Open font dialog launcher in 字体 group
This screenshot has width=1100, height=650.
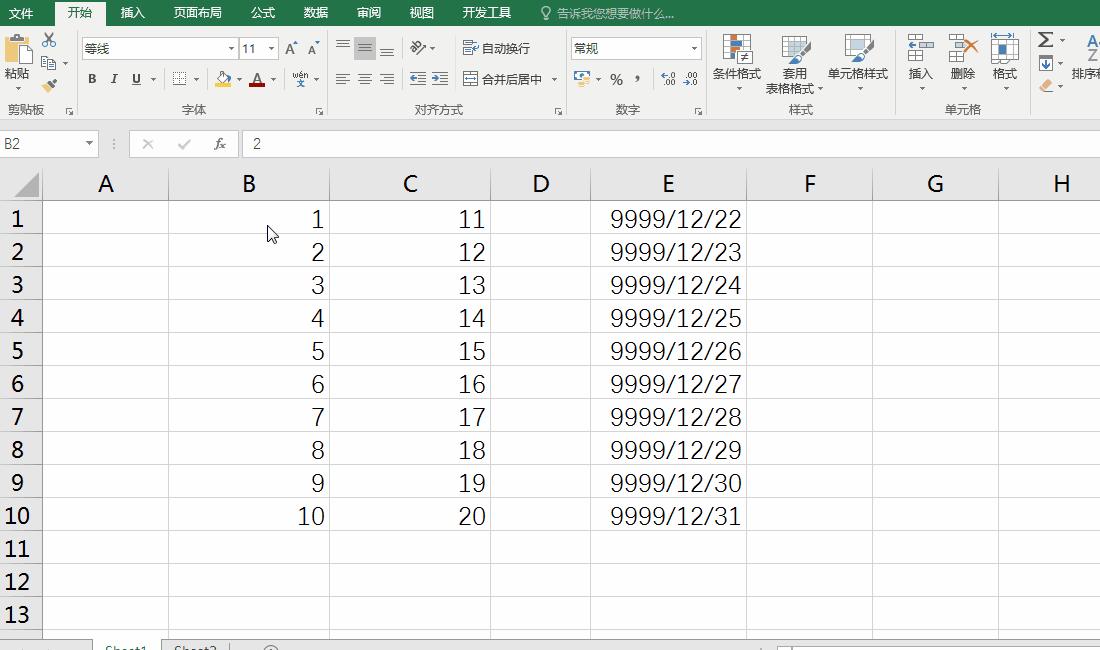pos(319,111)
